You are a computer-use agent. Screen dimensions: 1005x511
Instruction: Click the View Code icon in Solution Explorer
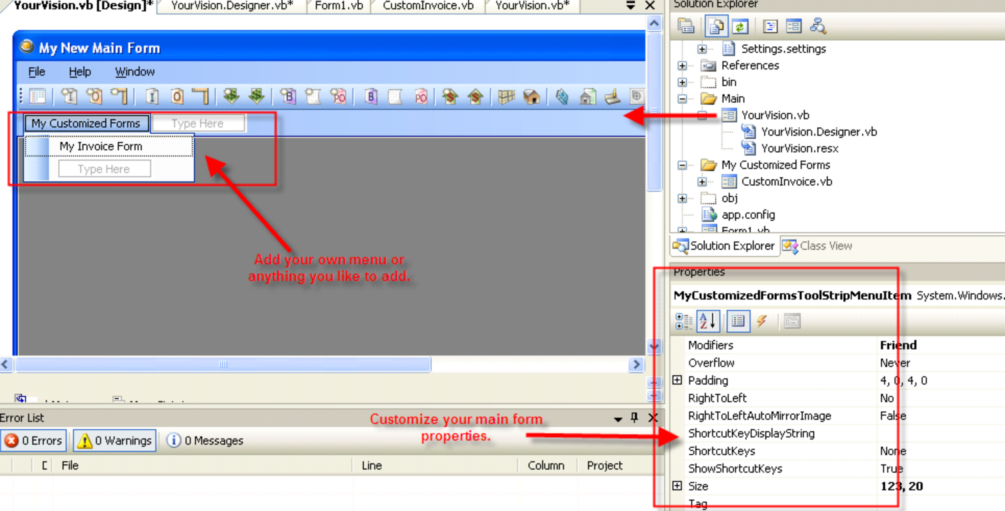pos(770,26)
